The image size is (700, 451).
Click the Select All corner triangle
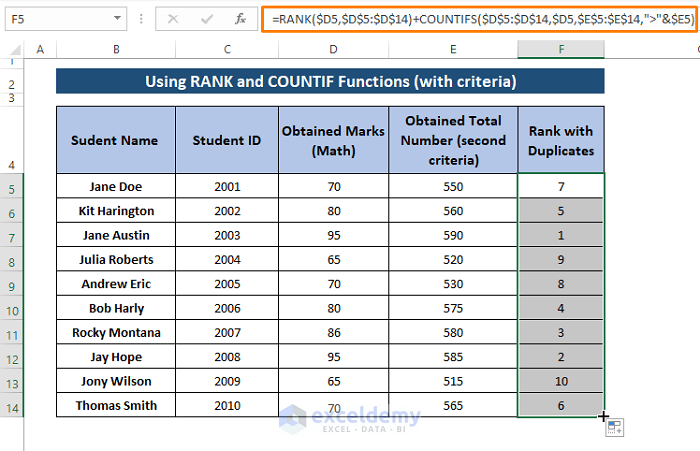point(16,49)
